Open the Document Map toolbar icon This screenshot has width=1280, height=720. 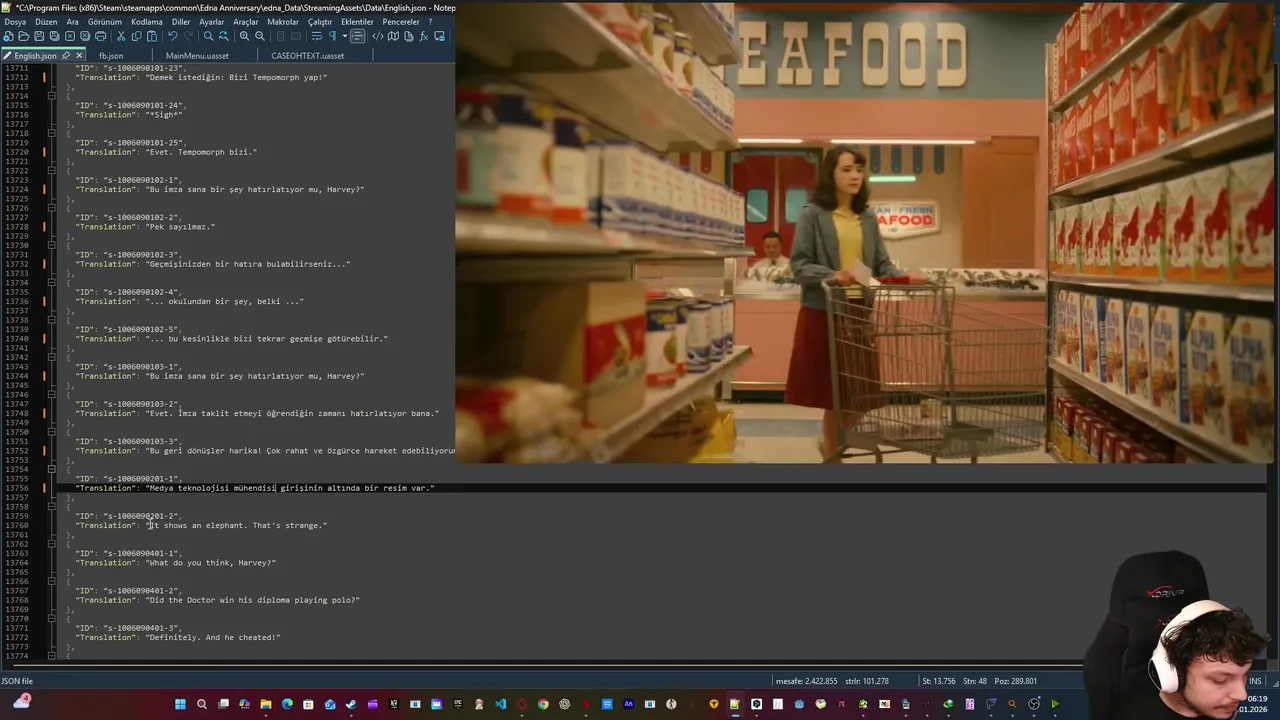(x=393, y=36)
